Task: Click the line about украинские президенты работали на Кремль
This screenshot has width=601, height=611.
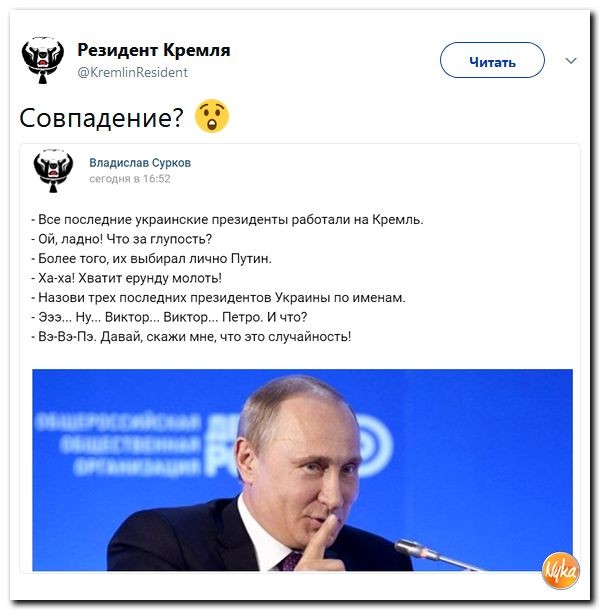Action: [x=227, y=220]
